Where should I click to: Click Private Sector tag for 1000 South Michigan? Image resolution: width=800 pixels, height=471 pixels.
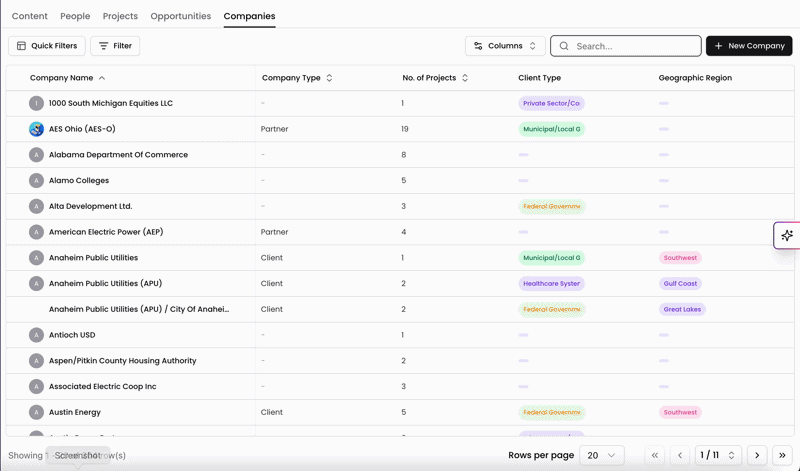coord(552,103)
